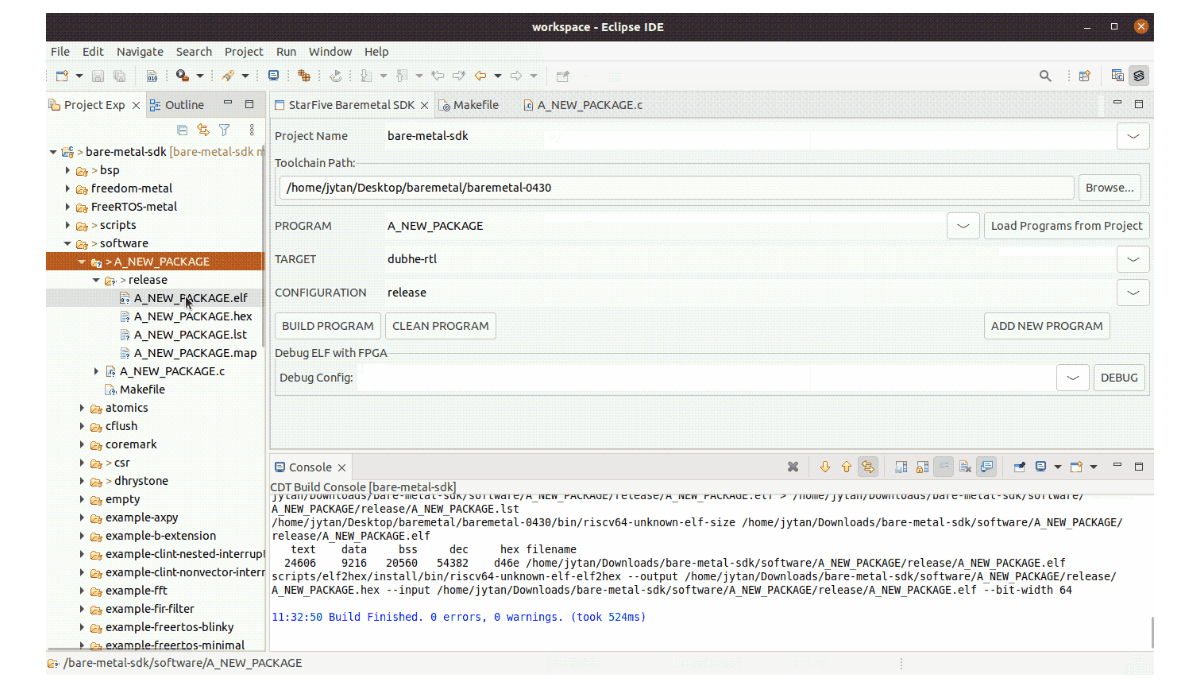
Task: Click the magnifier search icon in the top right
Action: [x=1045, y=76]
